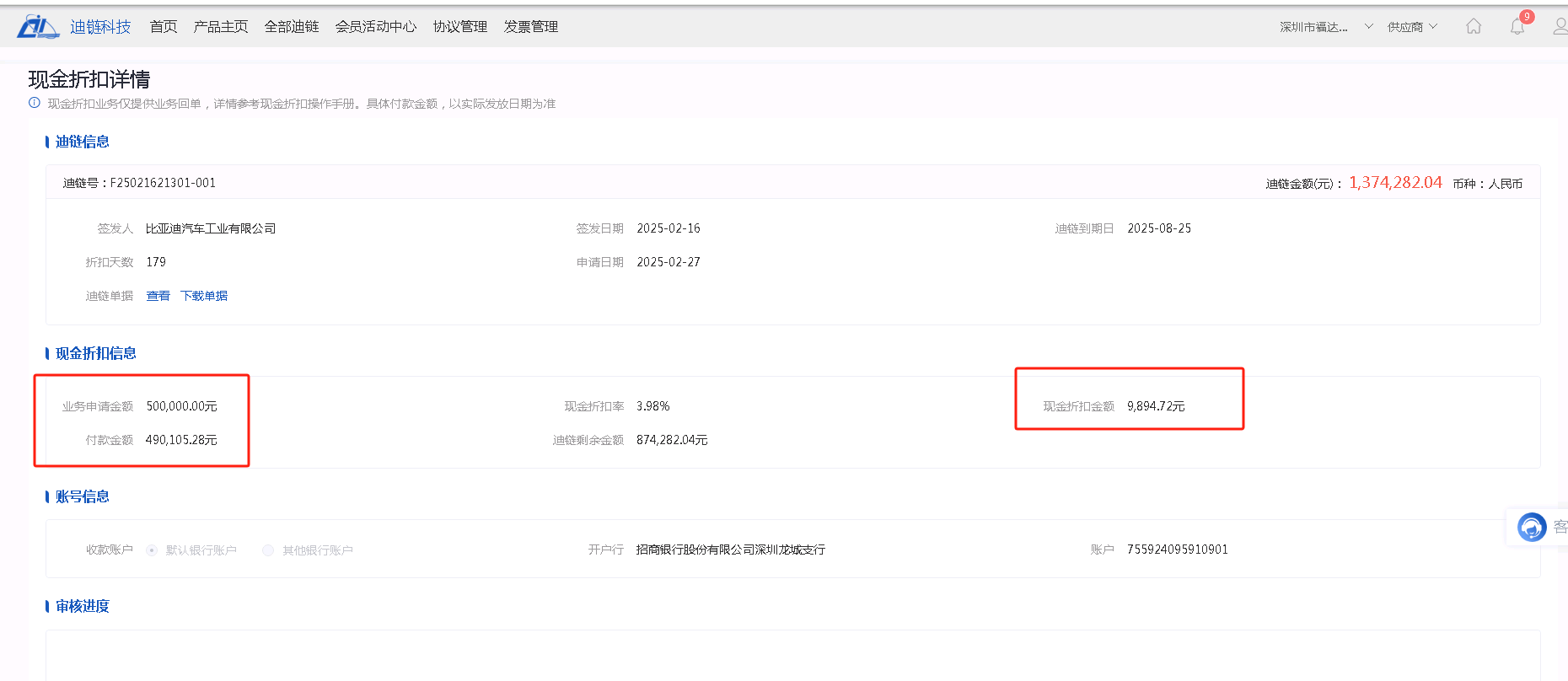
Task: Click the 迪链剩余金额 874,282.04元 value
Action: (x=672, y=440)
